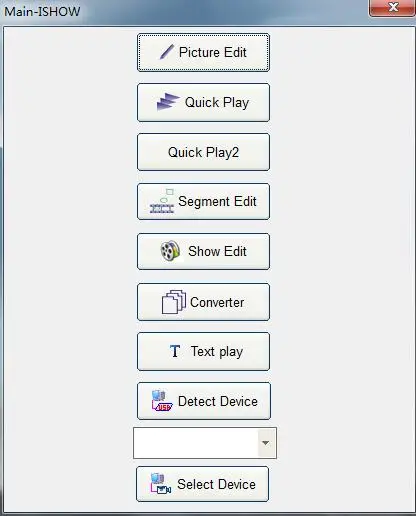Launch the Converter tool
The width and height of the screenshot is (416, 516).
tap(203, 302)
